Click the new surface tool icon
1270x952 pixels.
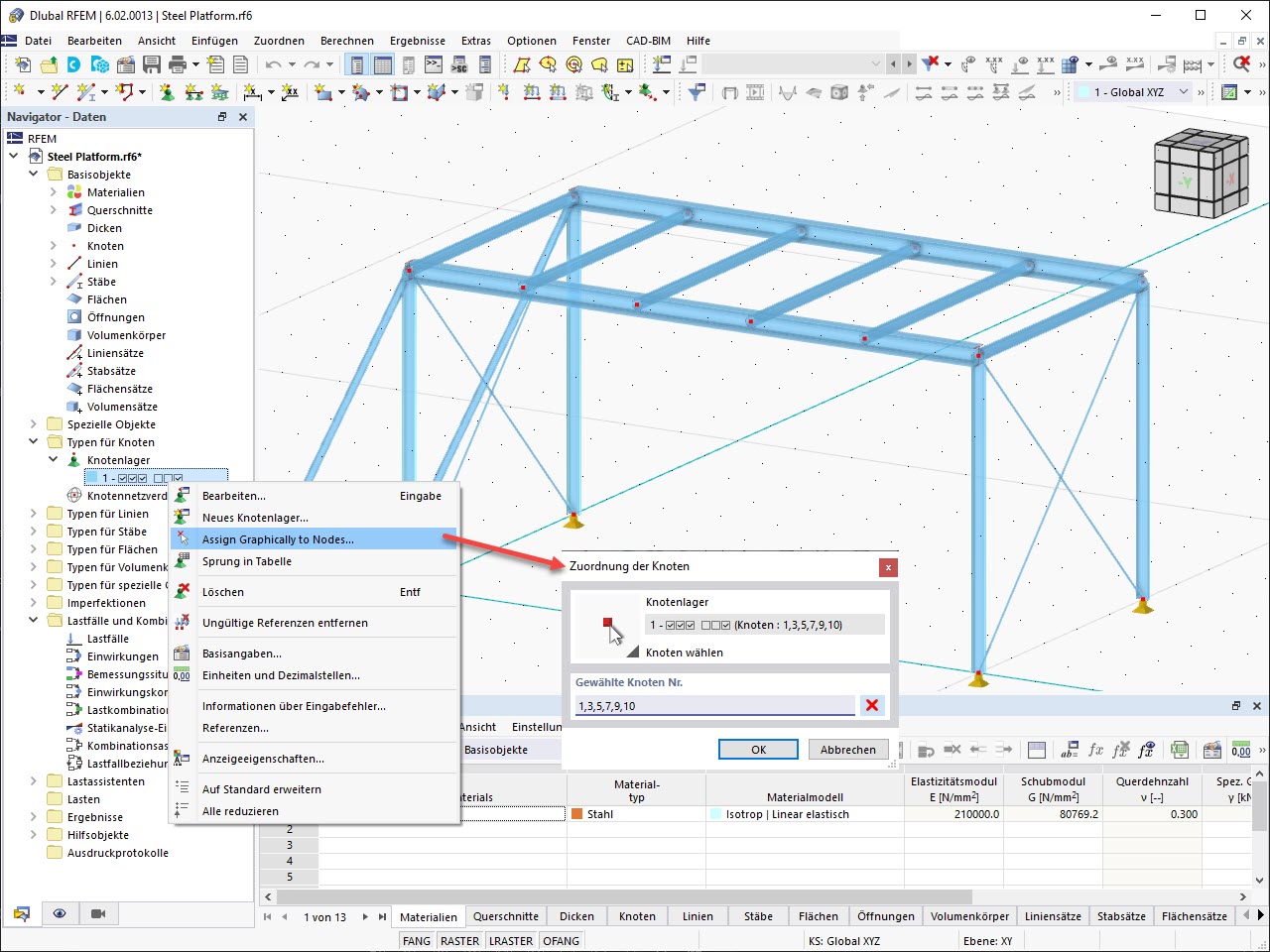tap(322, 92)
